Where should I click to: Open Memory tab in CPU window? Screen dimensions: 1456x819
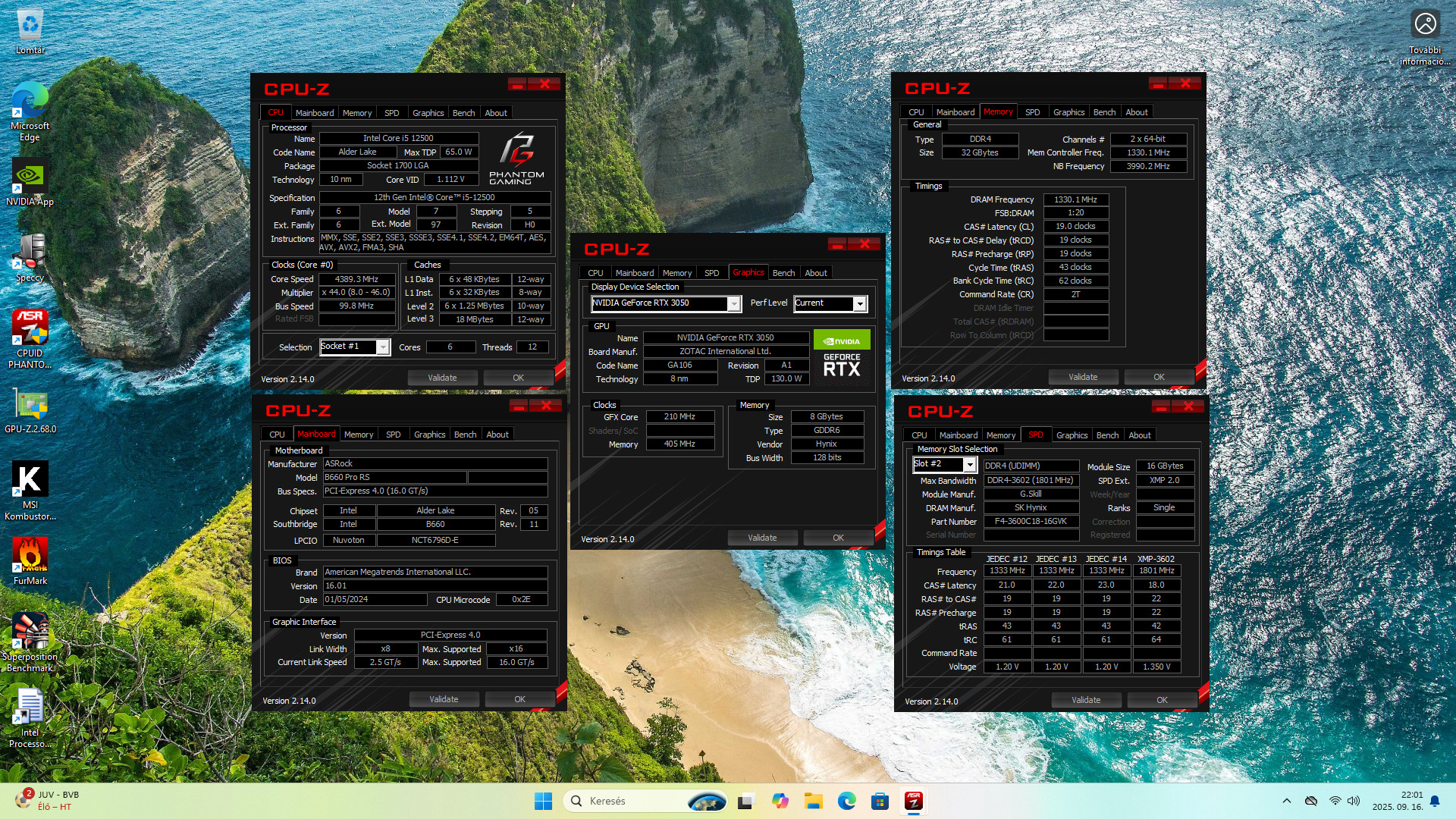pyautogui.click(x=356, y=113)
